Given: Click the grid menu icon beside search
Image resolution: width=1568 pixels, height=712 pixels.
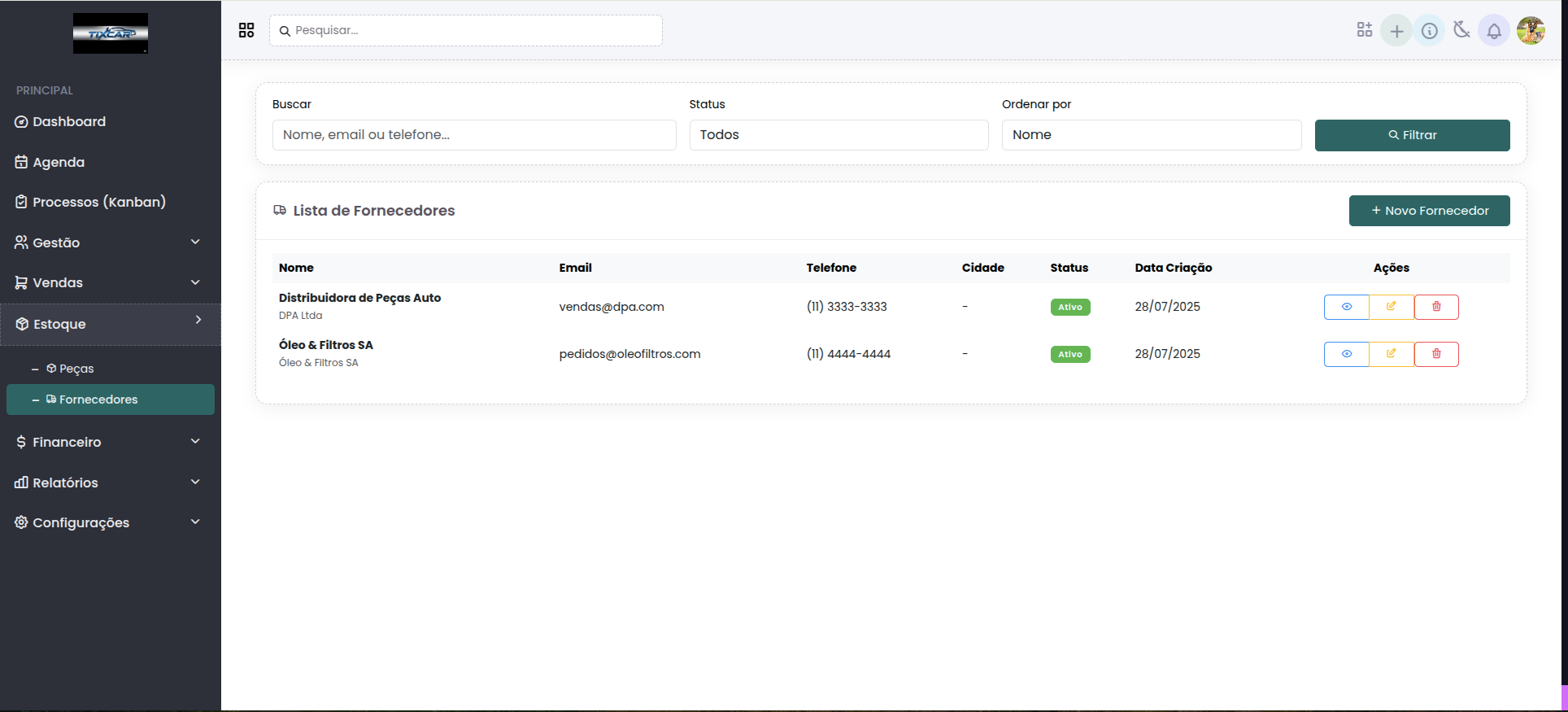Looking at the screenshot, I should pos(246,30).
